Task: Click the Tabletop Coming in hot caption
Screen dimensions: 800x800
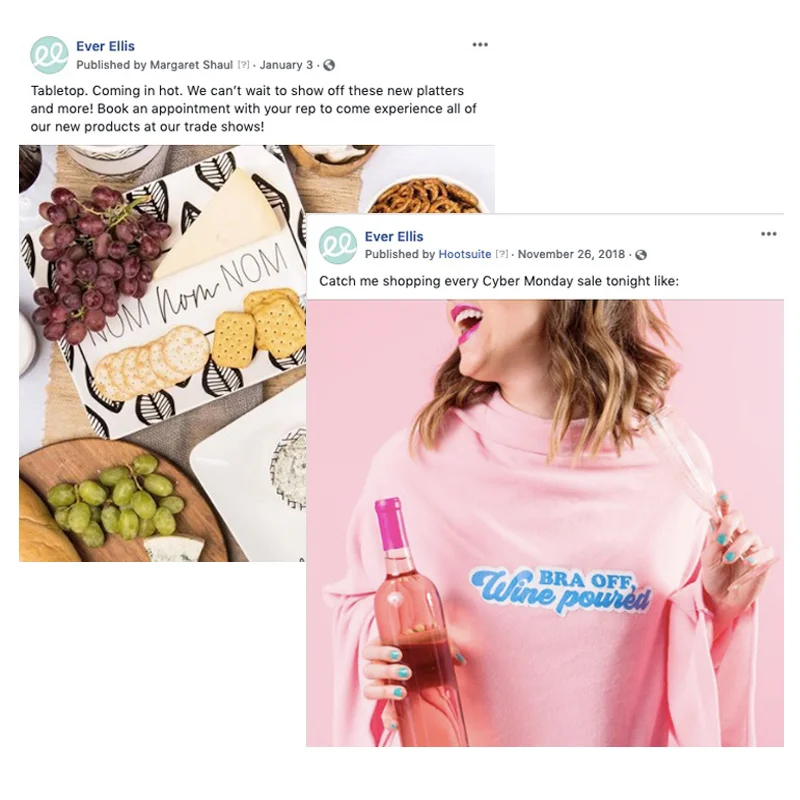Action: [x=254, y=109]
